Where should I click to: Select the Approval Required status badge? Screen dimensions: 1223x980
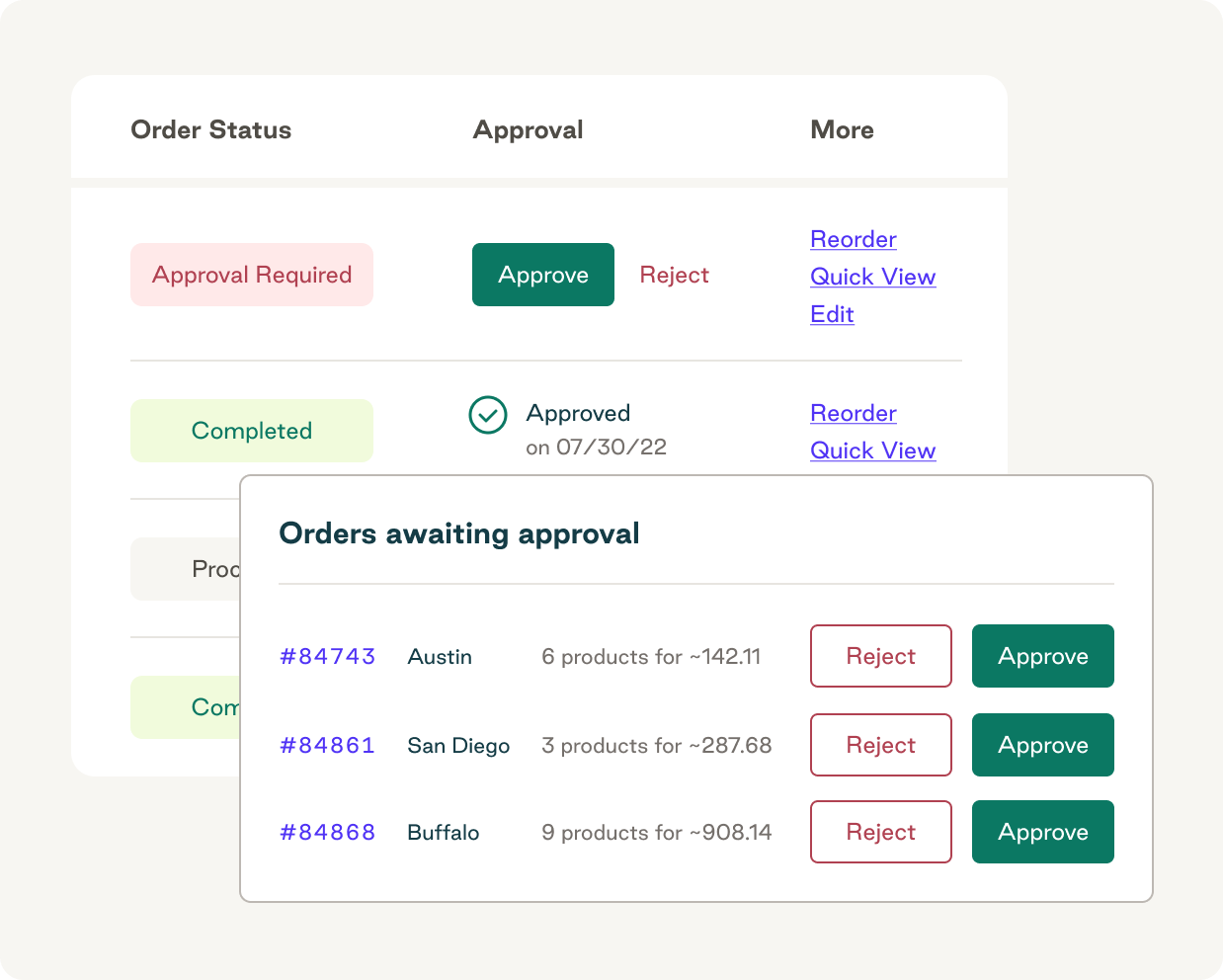tap(252, 275)
